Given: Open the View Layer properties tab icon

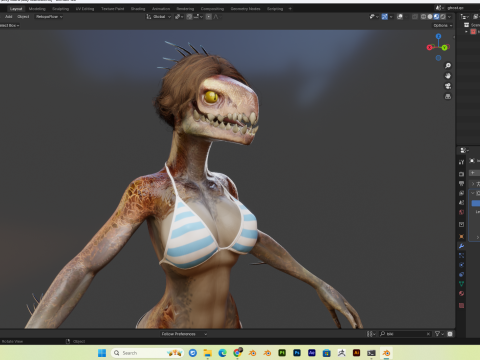Looking at the screenshot, I should click(x=461, y=193).
